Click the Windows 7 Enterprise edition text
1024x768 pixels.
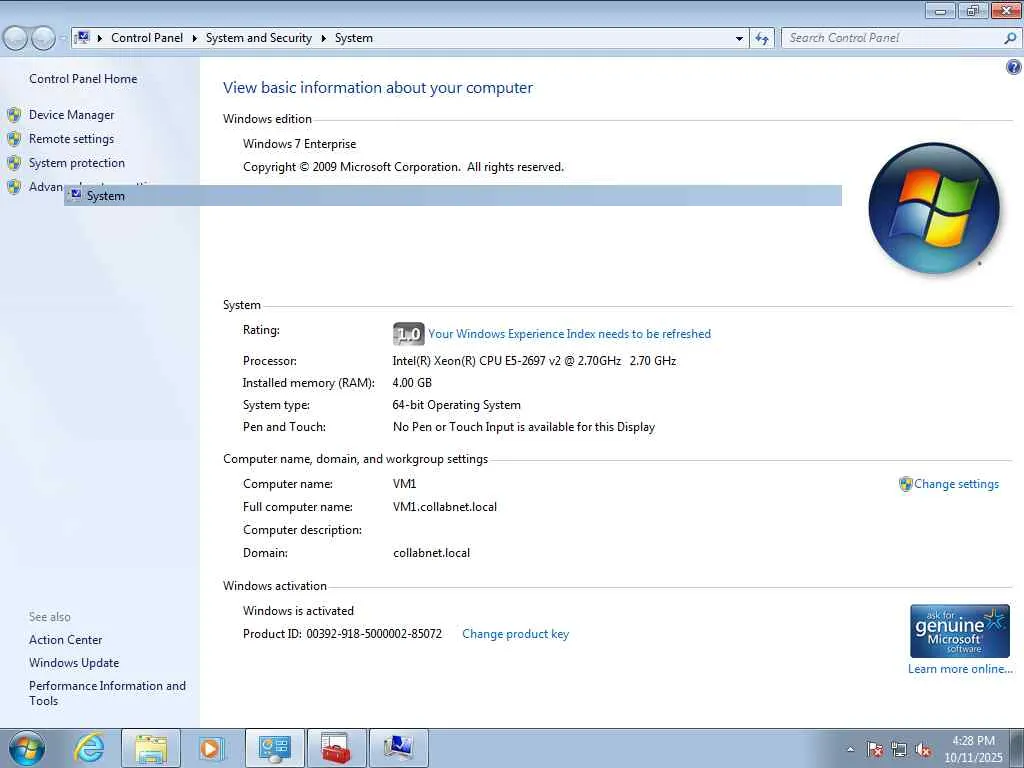click(300, 144)
